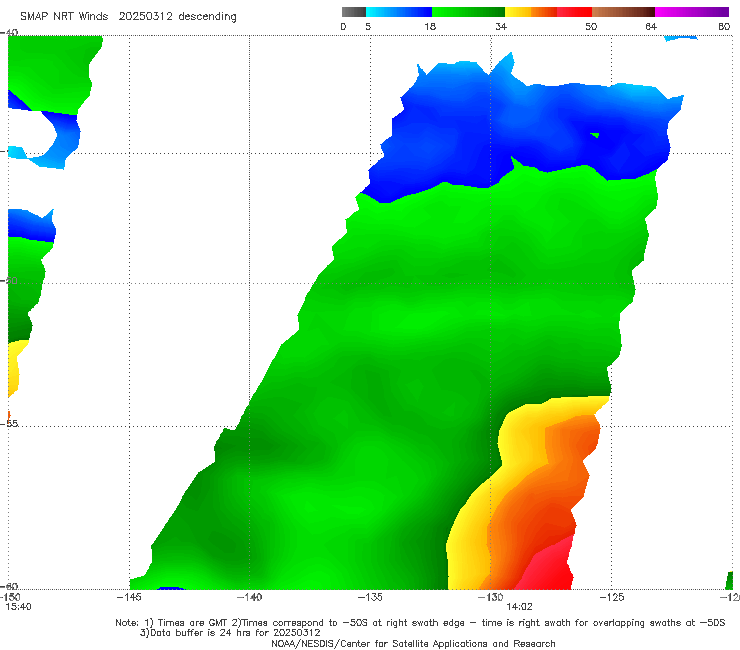Click the '15:40' swath time label
The height and width of the screenshot is (650, 740).
tap(18, 607)
